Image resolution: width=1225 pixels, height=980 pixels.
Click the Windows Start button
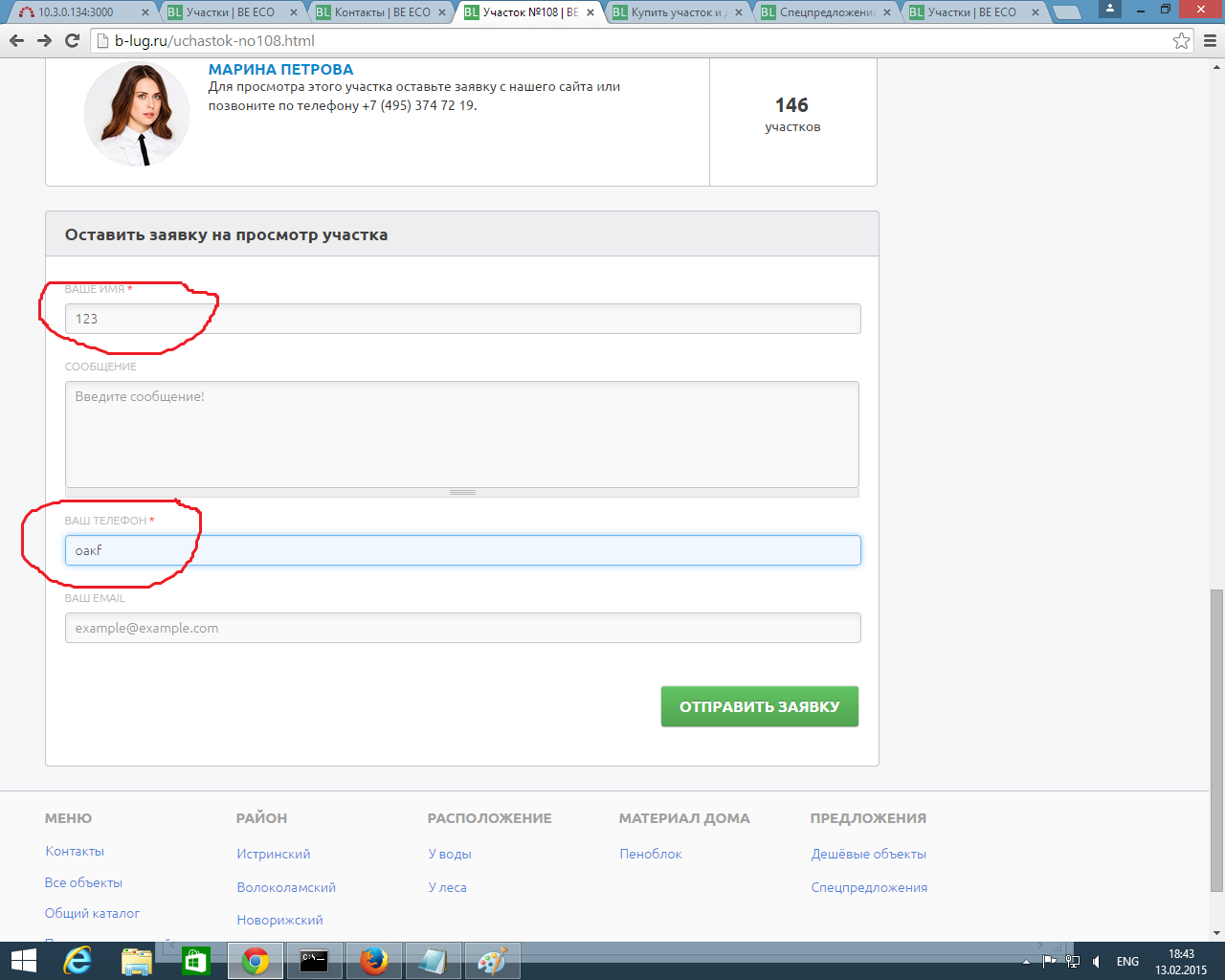pyautogui.click(x=23, y=960)
